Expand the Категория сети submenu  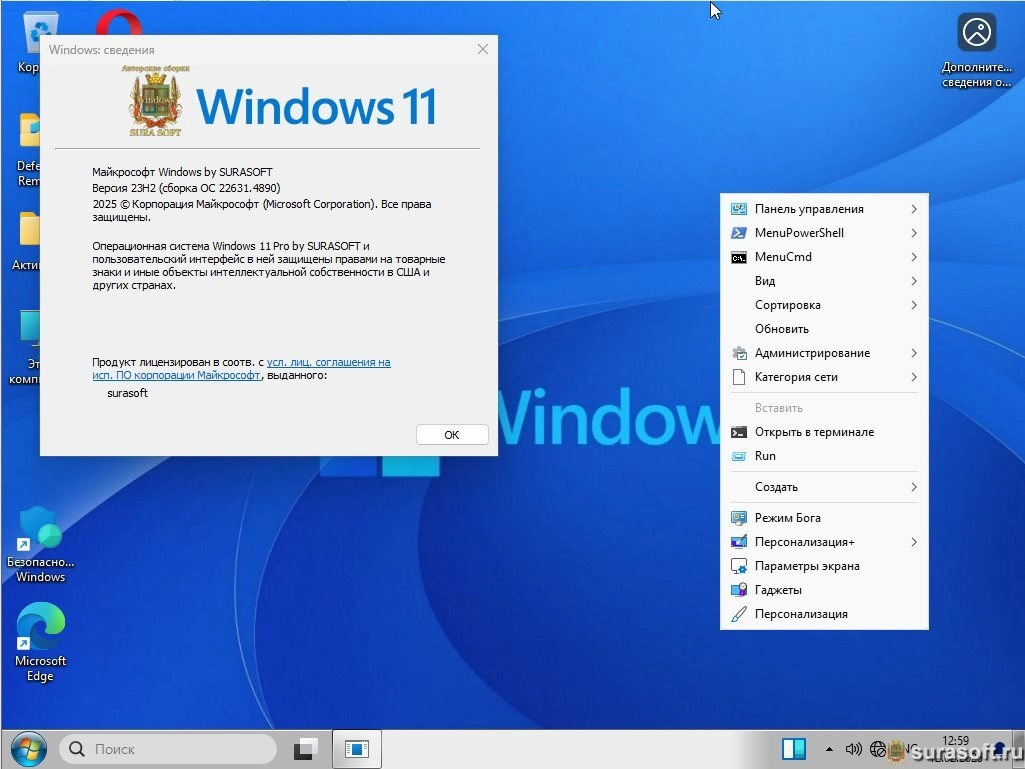[x=824, y=377]
